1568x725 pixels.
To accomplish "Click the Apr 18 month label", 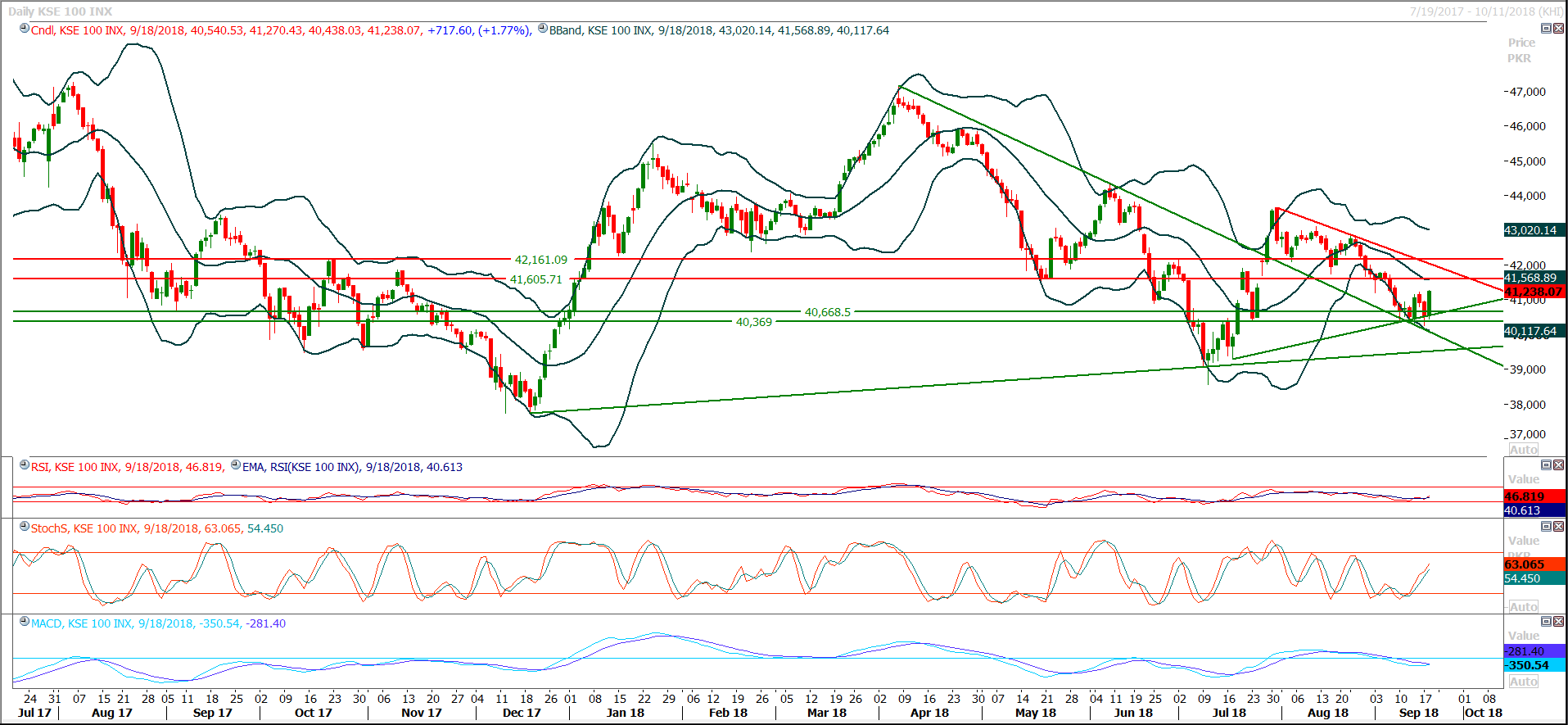I will tap(930, 713).
